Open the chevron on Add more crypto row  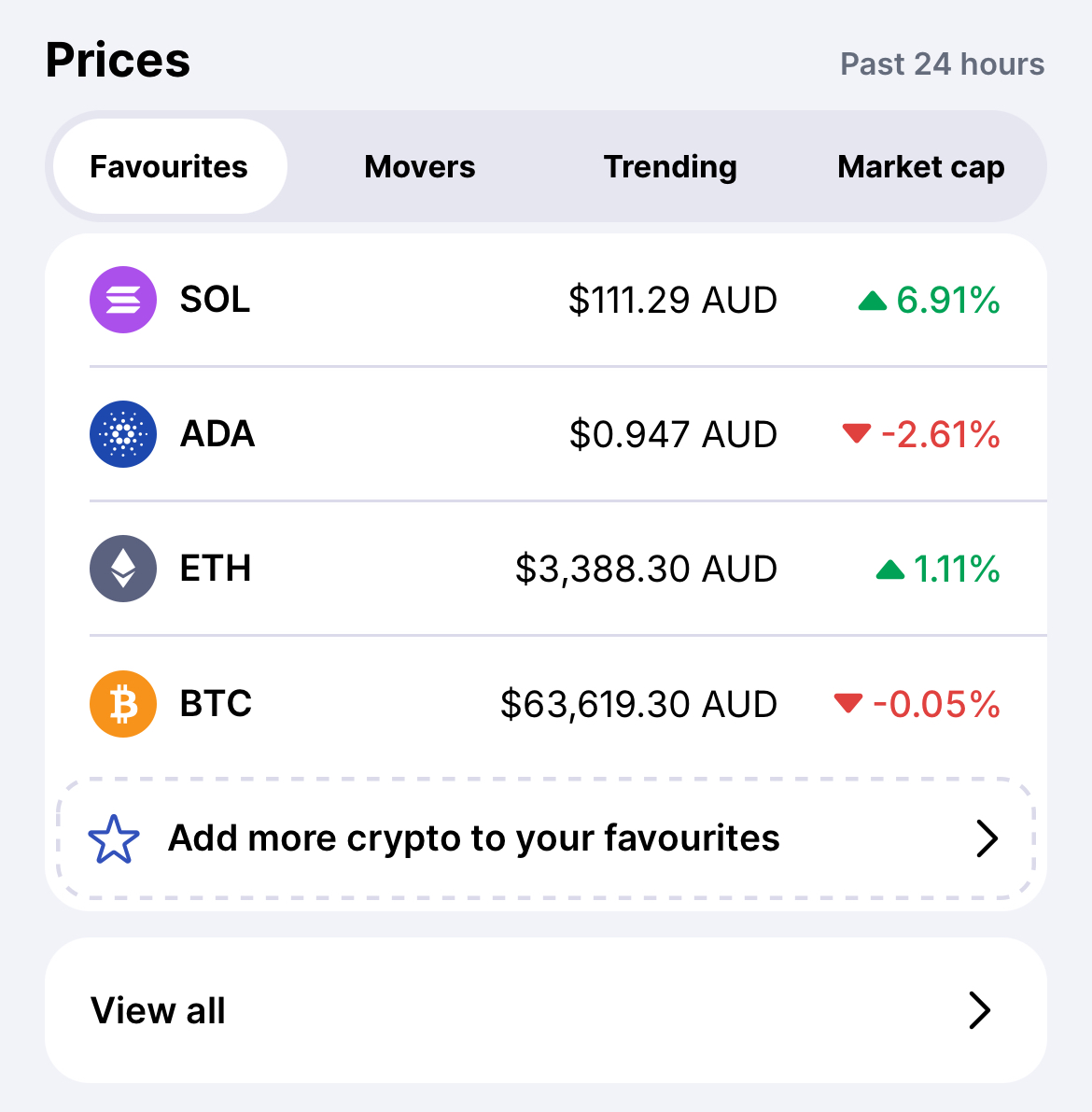point(987,838)
